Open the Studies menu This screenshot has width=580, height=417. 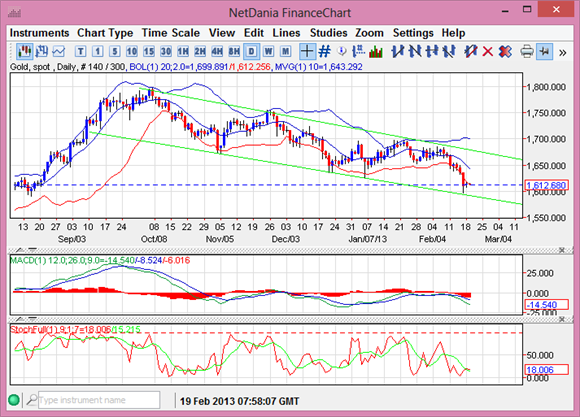tap(328, 33)
